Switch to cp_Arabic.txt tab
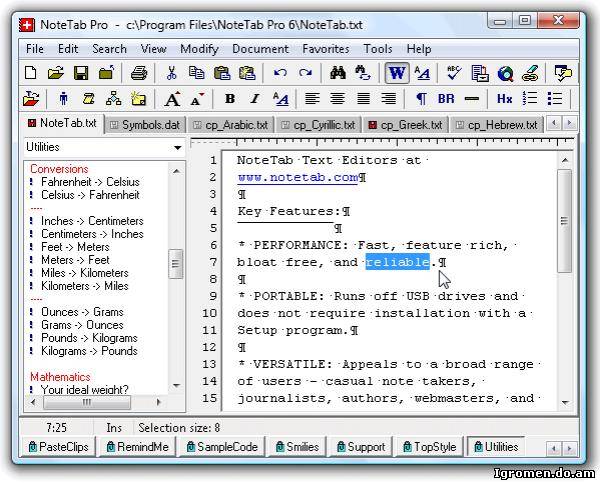Image resolution: width=600 pixels, height=483 pixels. [x=231, y=125]
